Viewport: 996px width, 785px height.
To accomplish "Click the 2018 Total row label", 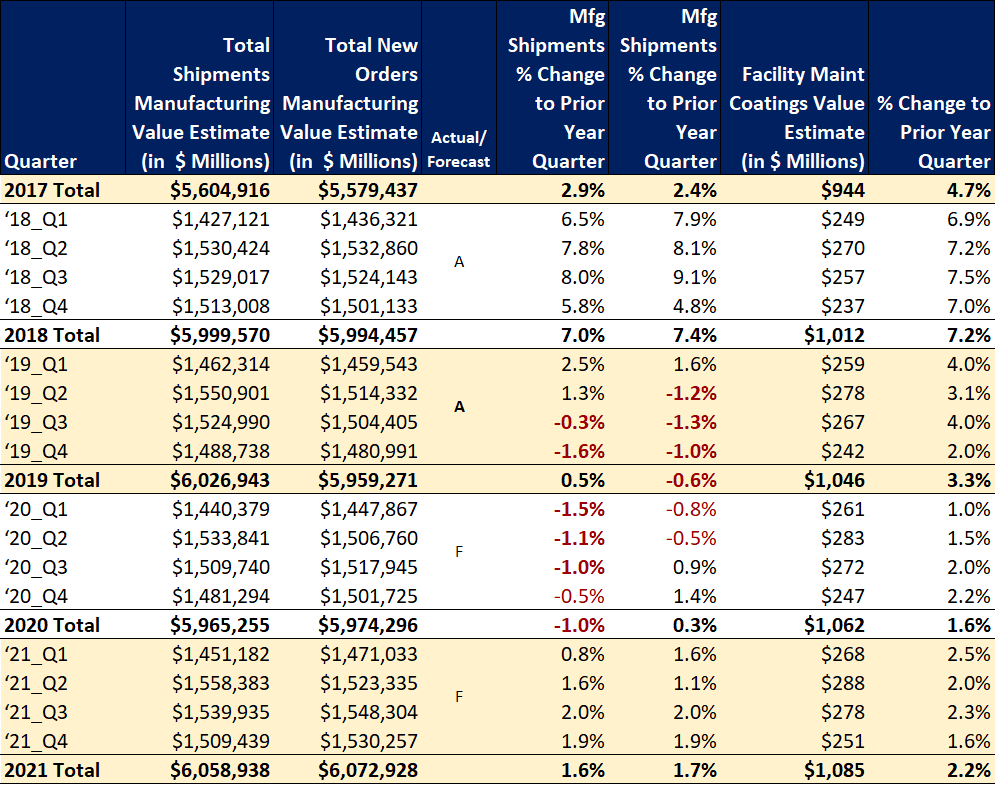I will click(52, 335).
